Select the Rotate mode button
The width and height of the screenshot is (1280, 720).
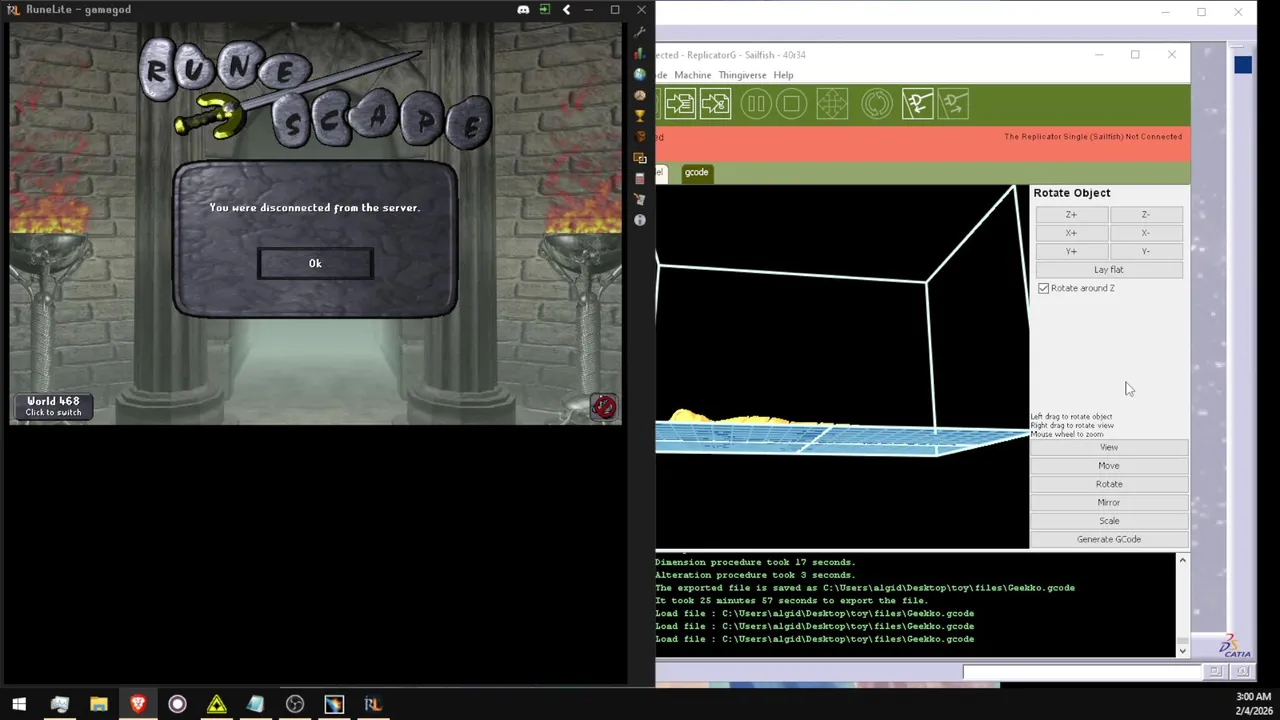1109,484
